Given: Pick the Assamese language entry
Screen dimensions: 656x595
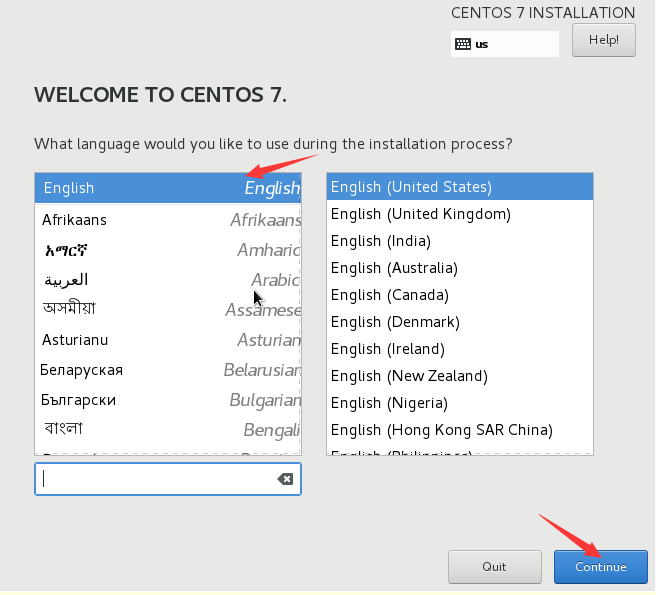Looking at the screenshot, I should coord(168,310).
